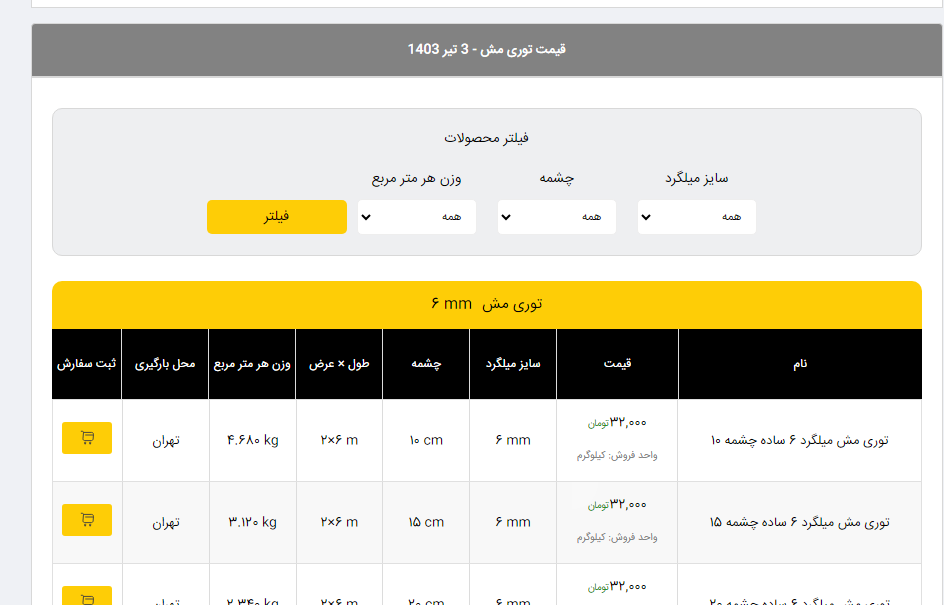Click the 4.680 kg weight cell
This screenshot has height=605, width=944.
252,440
